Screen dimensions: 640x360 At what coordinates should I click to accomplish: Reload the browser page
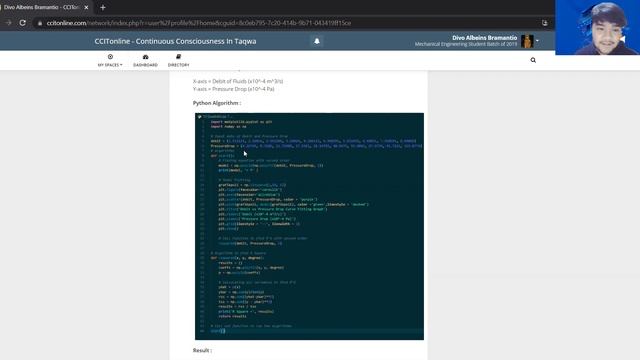click(x=22, y=23)
